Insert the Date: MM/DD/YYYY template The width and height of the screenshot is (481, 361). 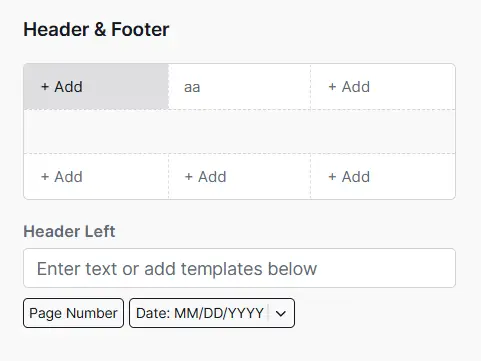tap(200, 313)
